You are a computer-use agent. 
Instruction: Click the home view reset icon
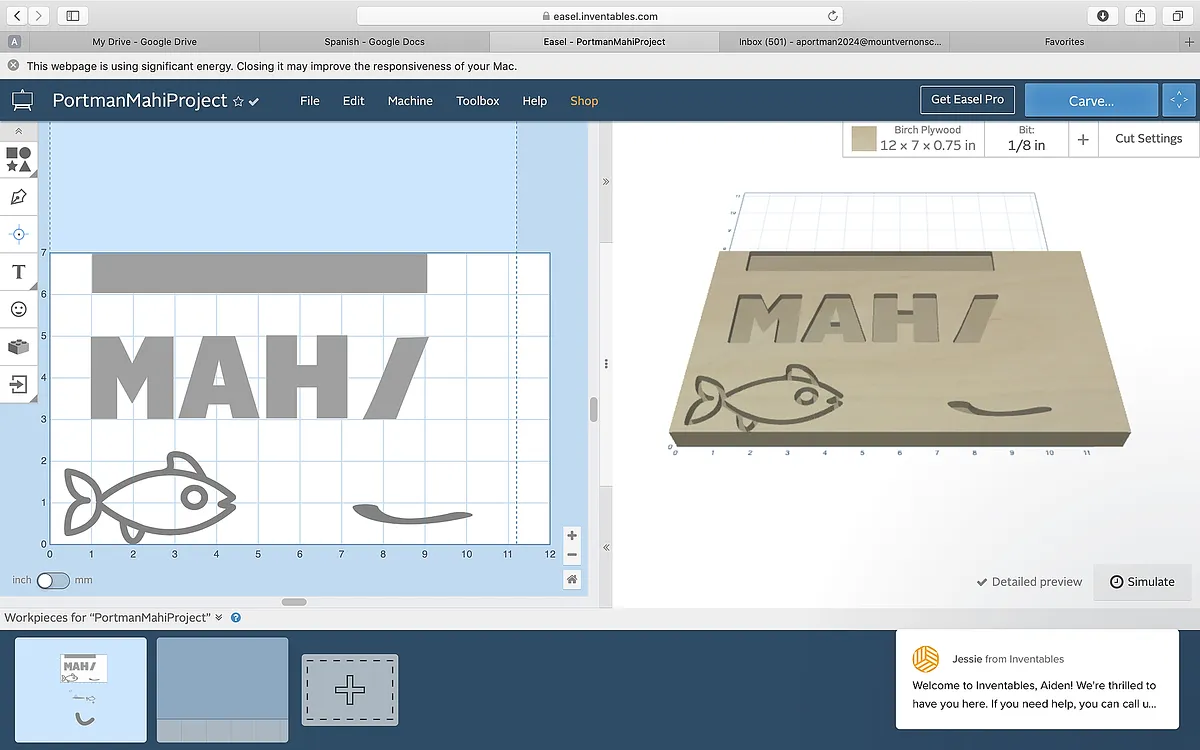[572, 579]
